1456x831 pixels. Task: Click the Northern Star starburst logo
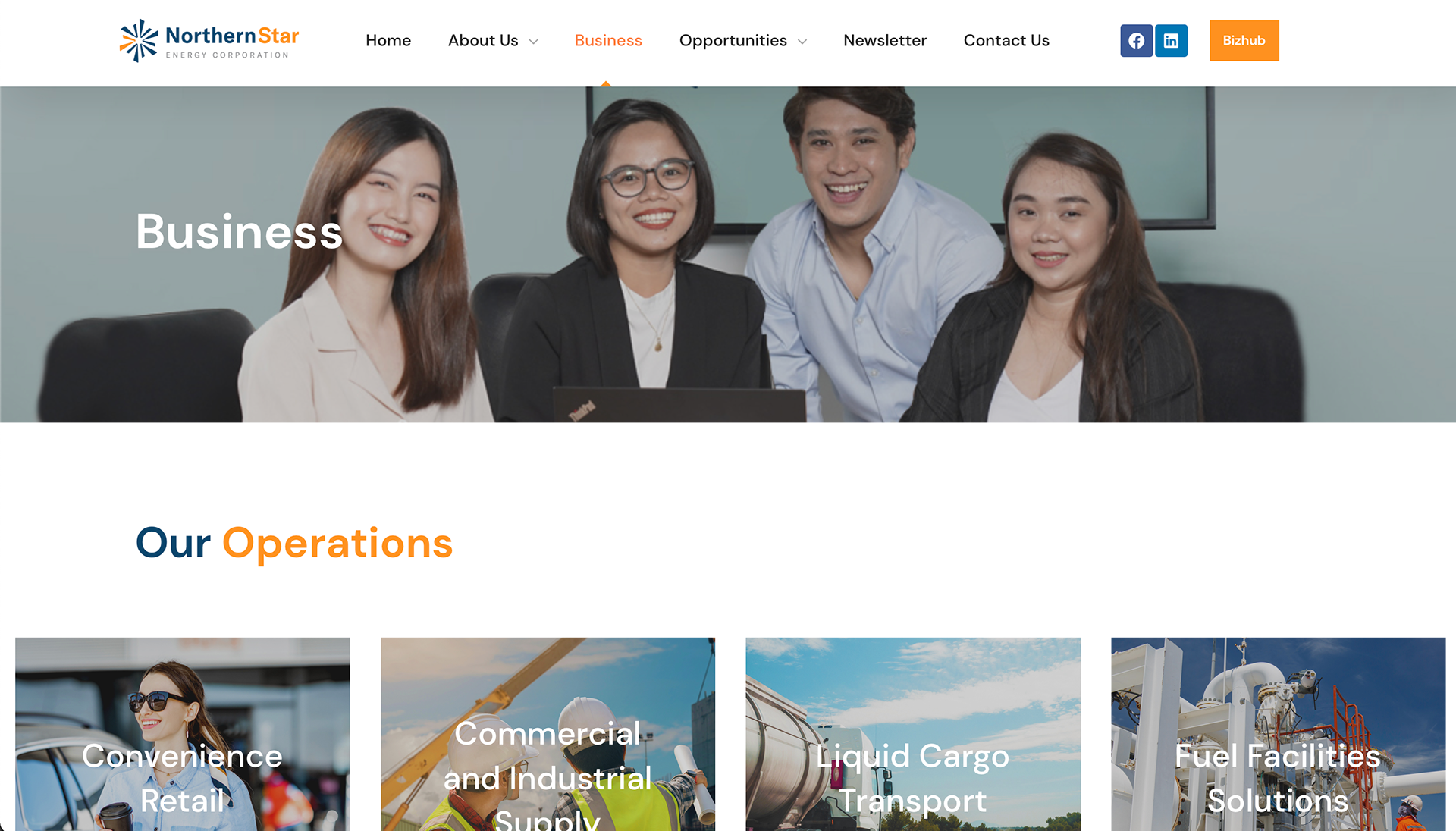pos(139,41)
